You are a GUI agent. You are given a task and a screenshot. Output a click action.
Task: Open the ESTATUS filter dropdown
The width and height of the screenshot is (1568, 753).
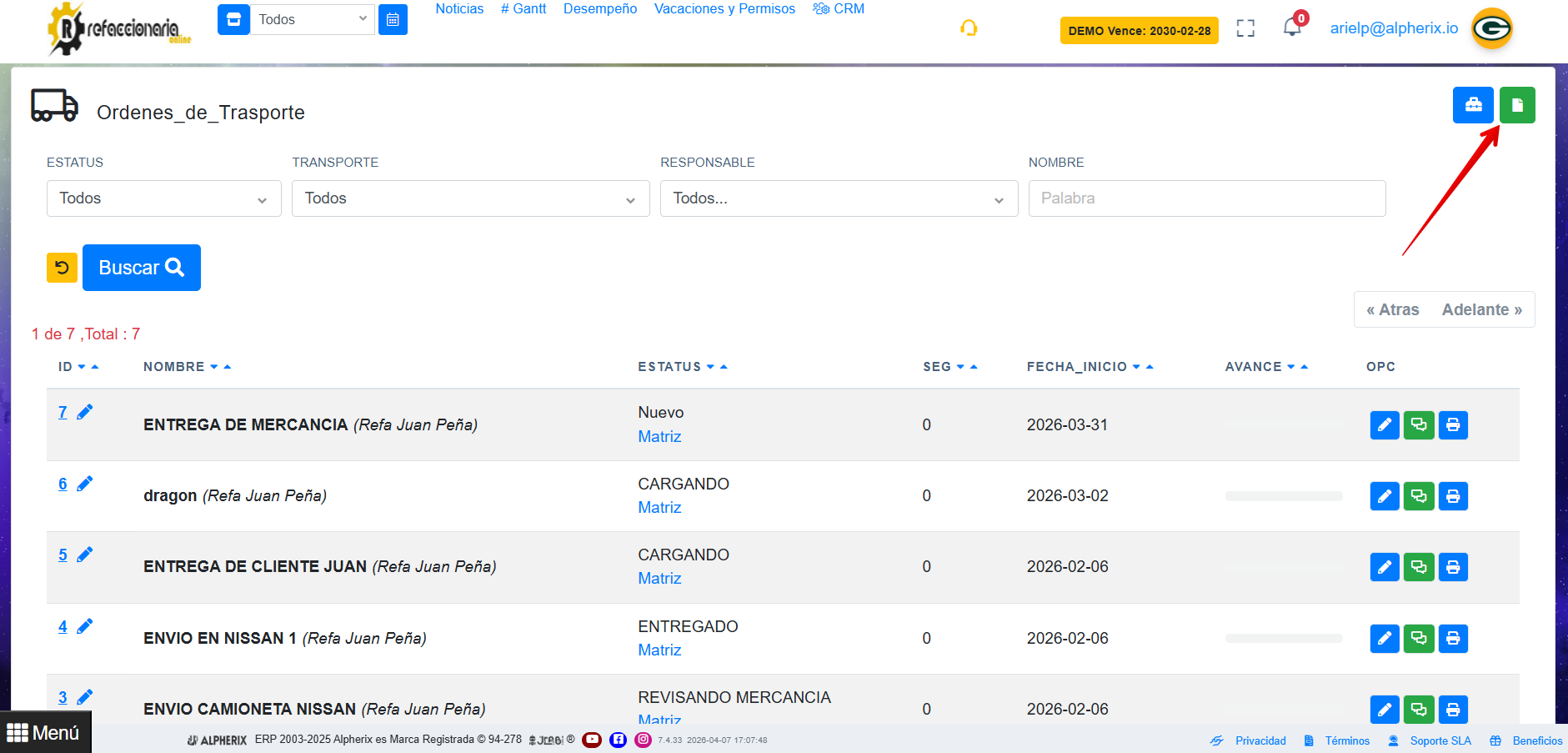coord(163,198)
